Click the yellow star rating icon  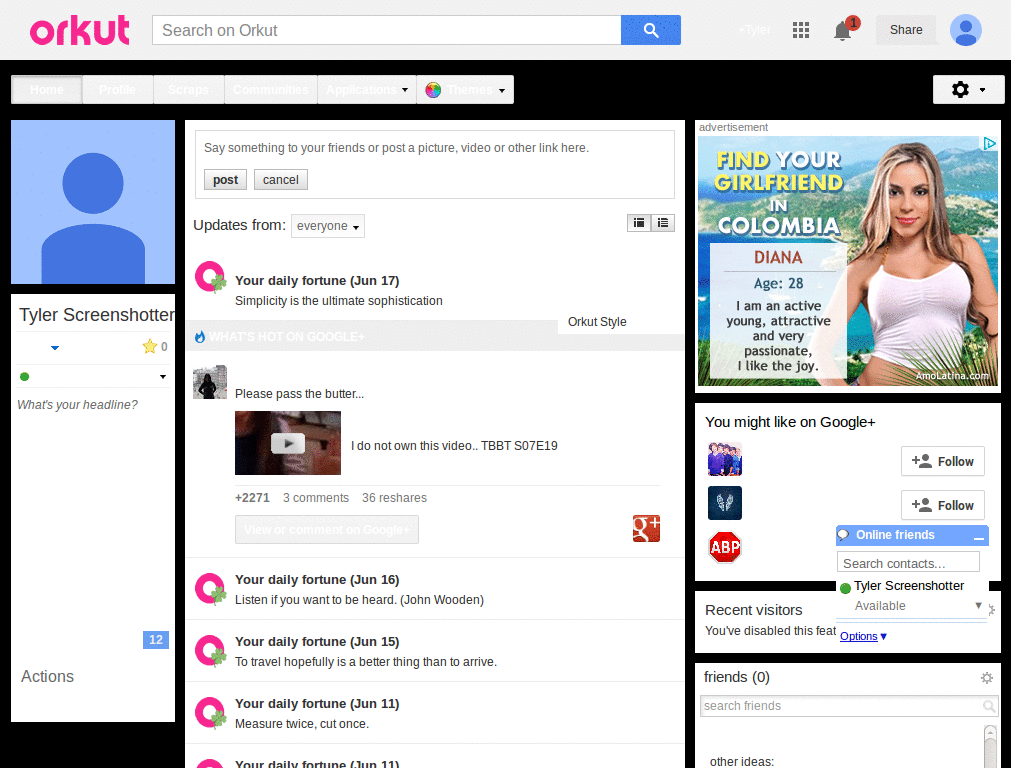[150, 346]
